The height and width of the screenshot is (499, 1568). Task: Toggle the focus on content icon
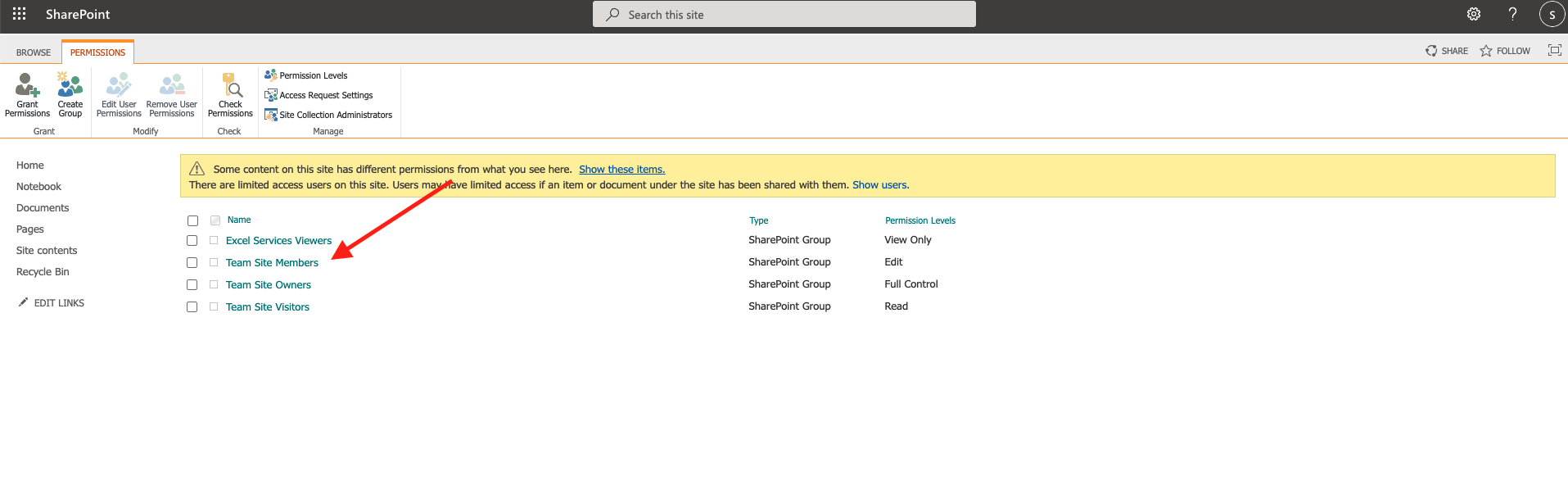pos(1554,50)
